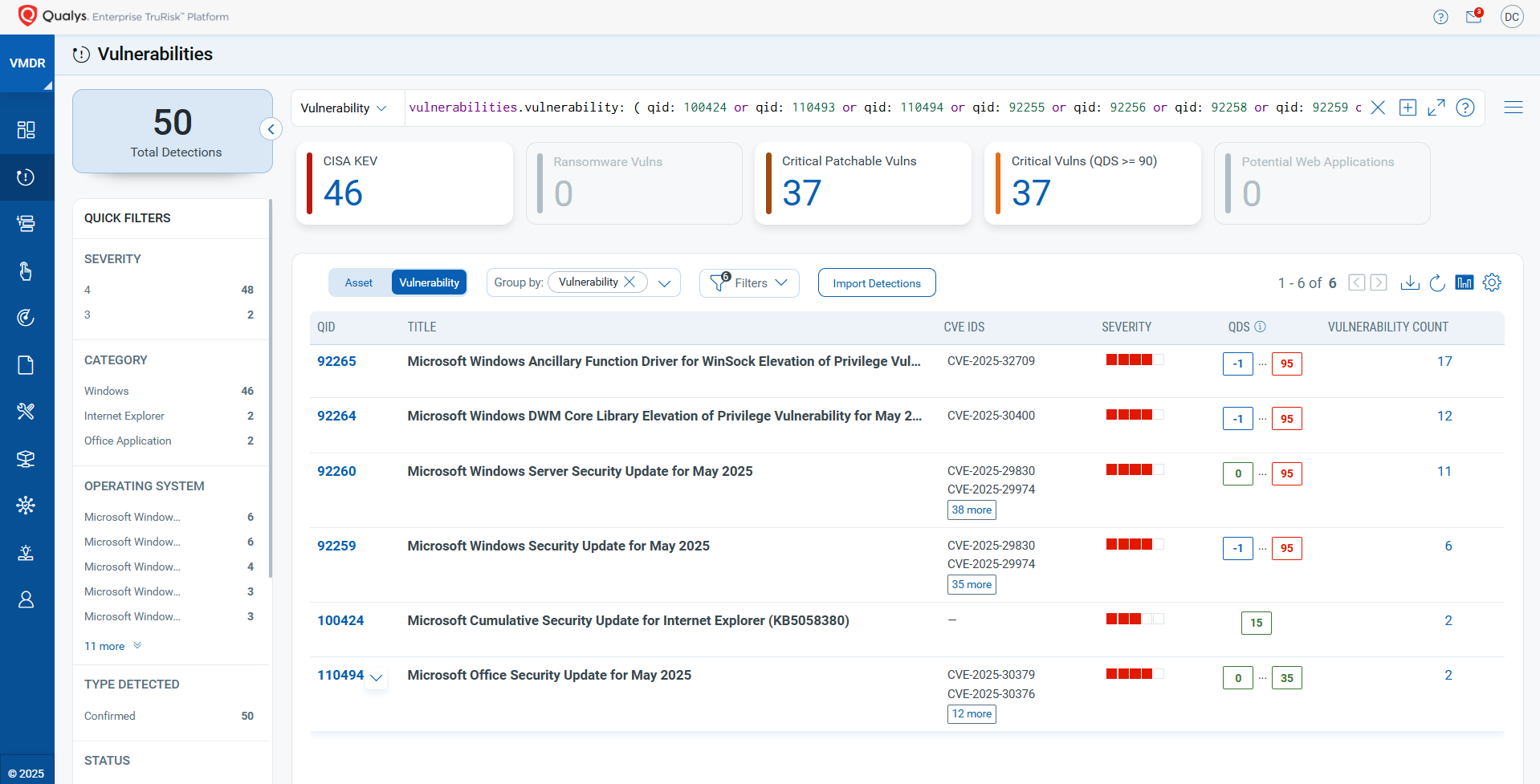Show 38 more CVEs for QID 92260
This screenshot has width=1540, height=784.
click(972, 510)
